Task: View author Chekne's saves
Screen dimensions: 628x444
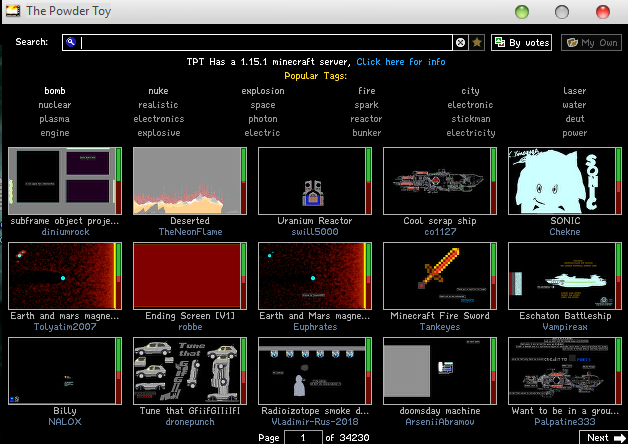Action: pyautogui.click(x=565, y=232)
